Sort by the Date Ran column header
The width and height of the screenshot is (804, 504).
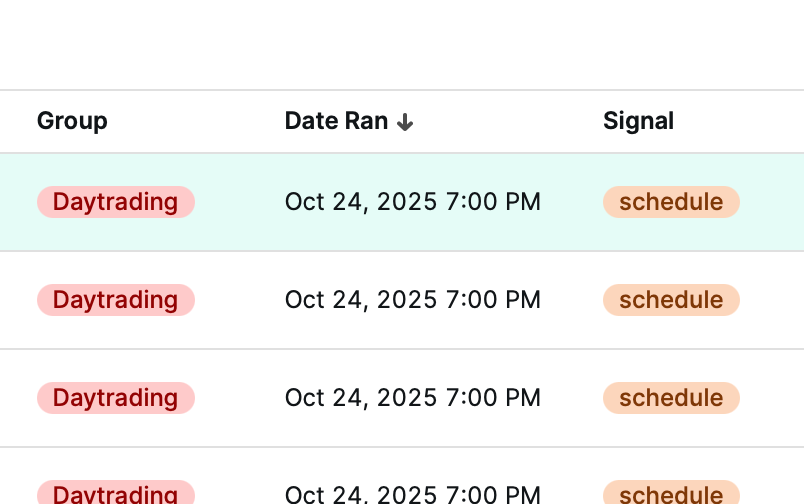click(x=336, y=121)
